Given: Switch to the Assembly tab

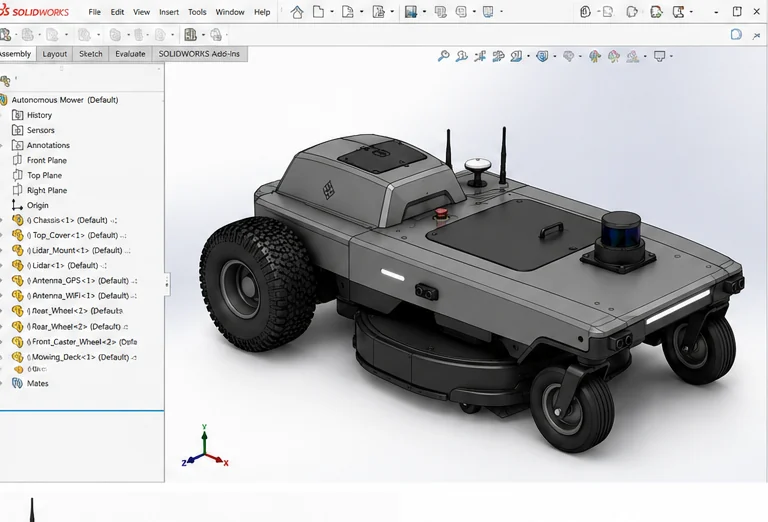Looking at the screenshot, I should point(17,54).
